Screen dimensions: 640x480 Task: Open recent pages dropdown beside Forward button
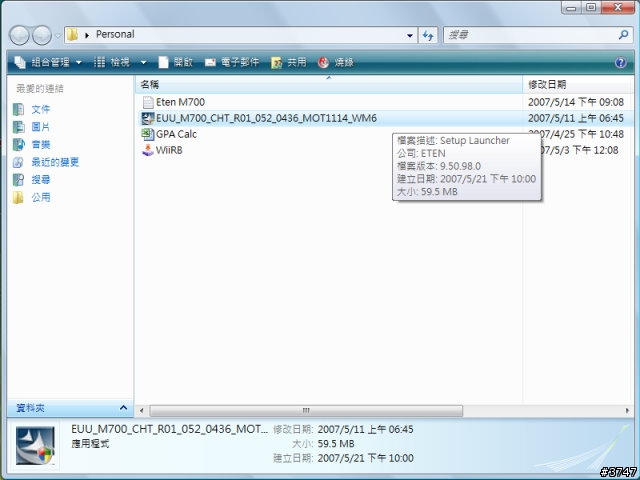click(x=58, y=36)
